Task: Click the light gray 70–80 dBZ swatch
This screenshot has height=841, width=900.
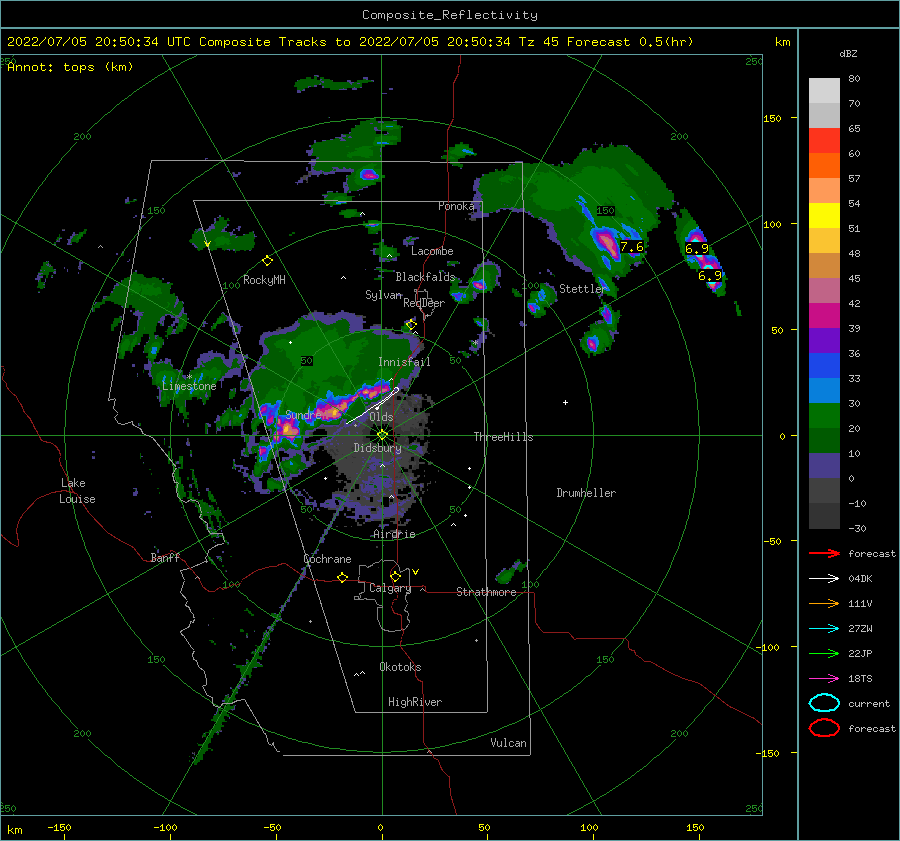Action: click(824, 90)
